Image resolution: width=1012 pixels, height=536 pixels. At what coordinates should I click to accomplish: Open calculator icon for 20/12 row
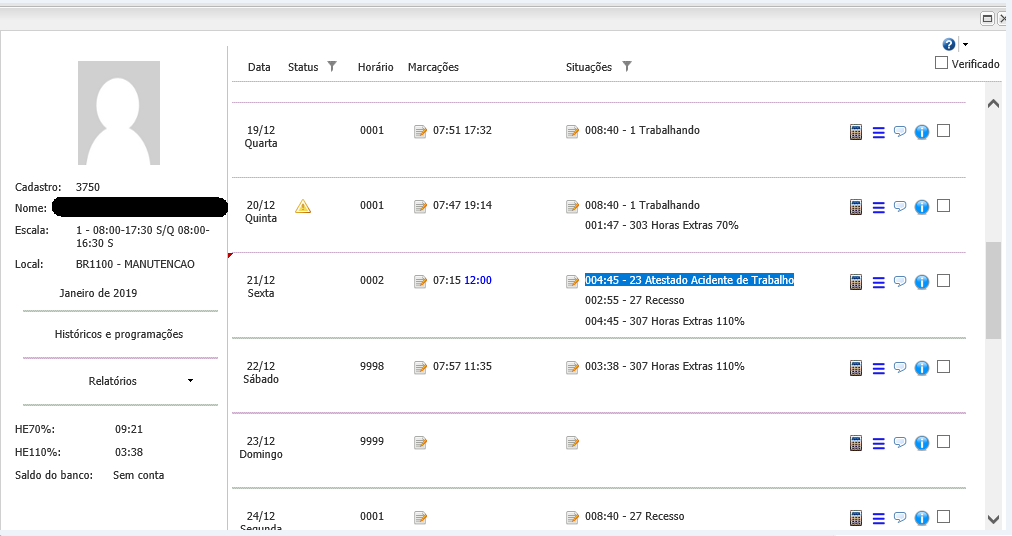tap(856, 207)
